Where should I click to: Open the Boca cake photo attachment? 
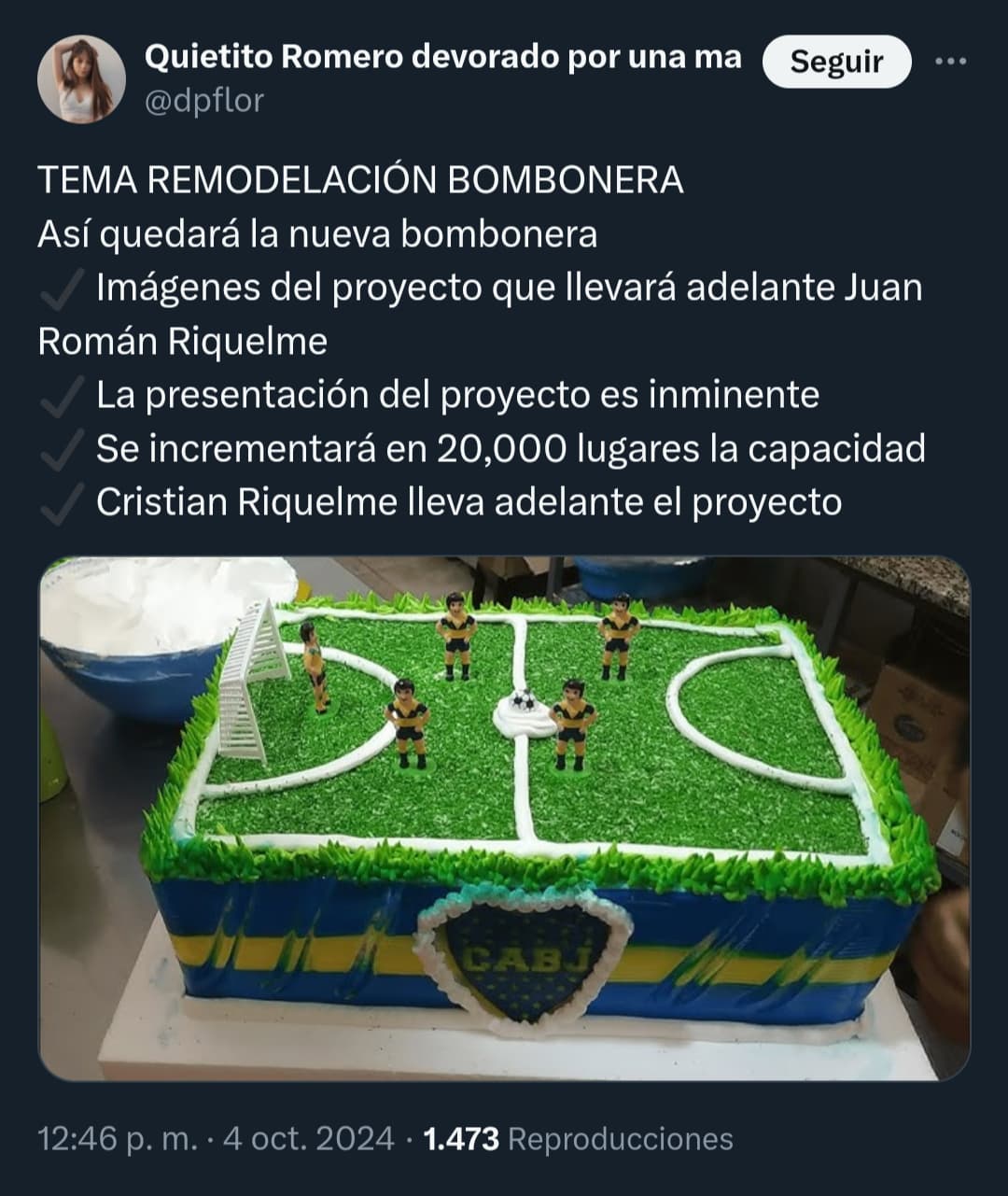point(504,818)
